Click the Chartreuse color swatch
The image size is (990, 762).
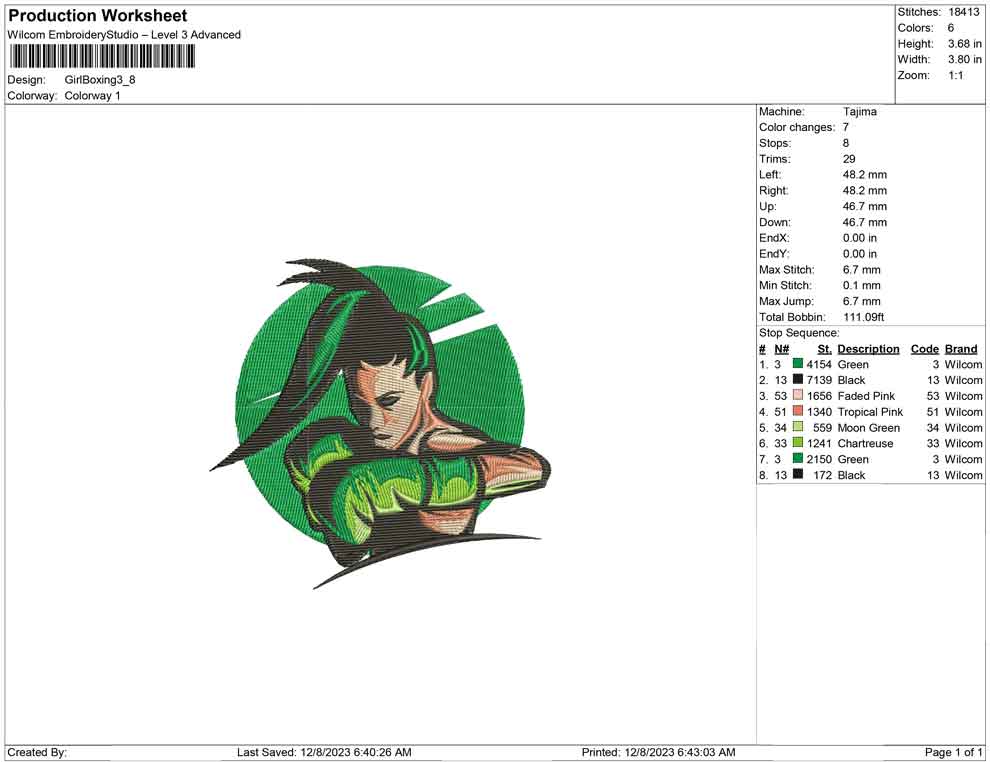click(x=797, y=443)
